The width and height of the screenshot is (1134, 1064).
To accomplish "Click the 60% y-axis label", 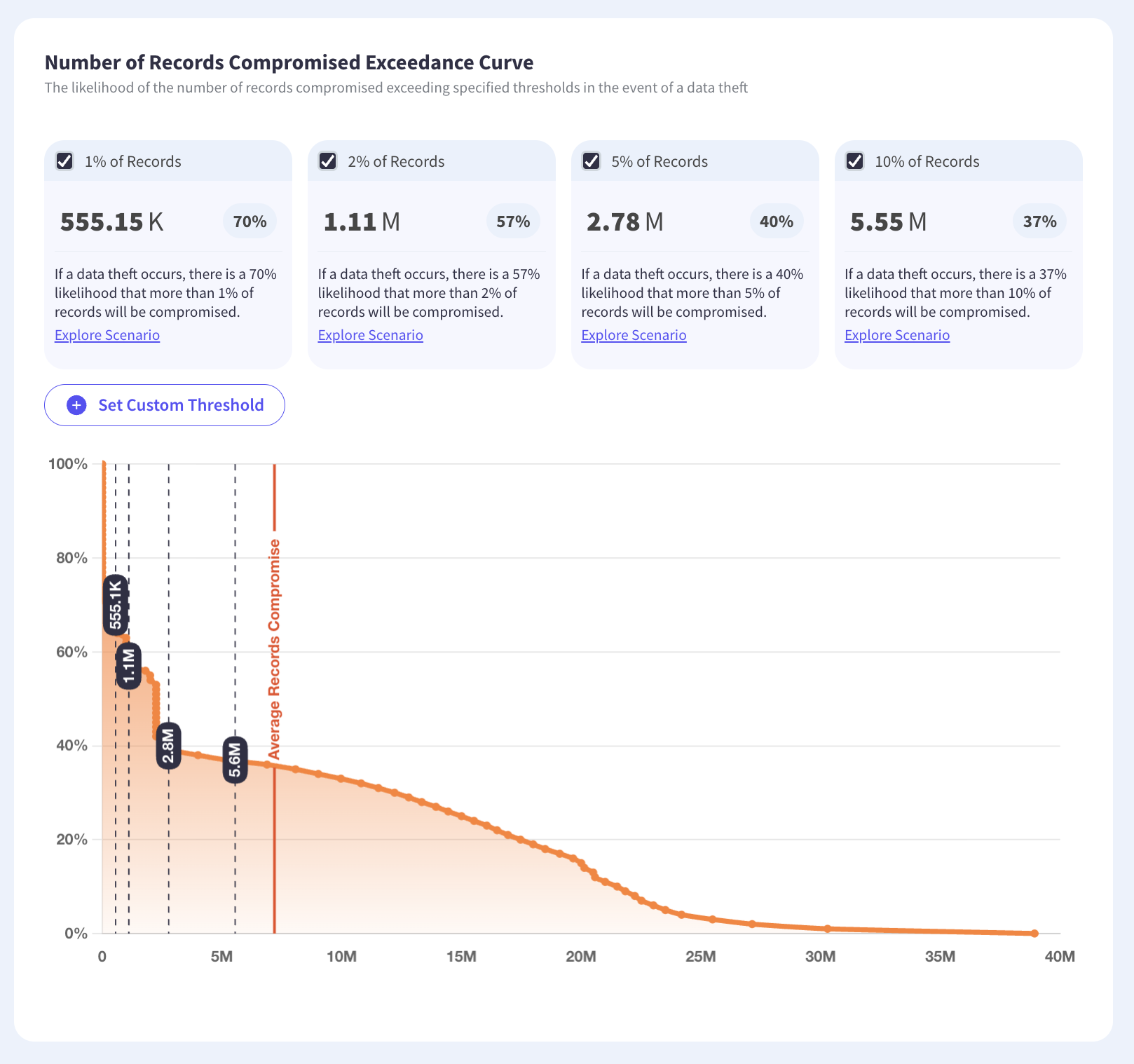I will pyautogui.click(x=71, y=652).
